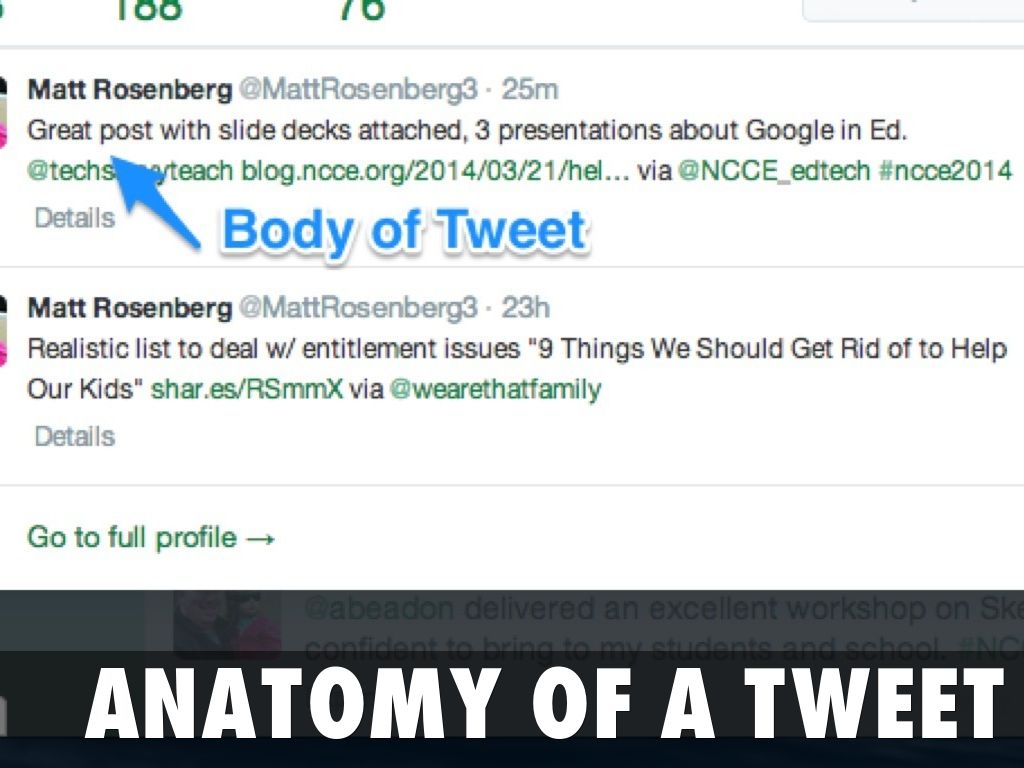Screen dimensions: 1024x768
Task: Click Matt Rosenberg's name on the second tweet
Action: click(x=128, y=308)
